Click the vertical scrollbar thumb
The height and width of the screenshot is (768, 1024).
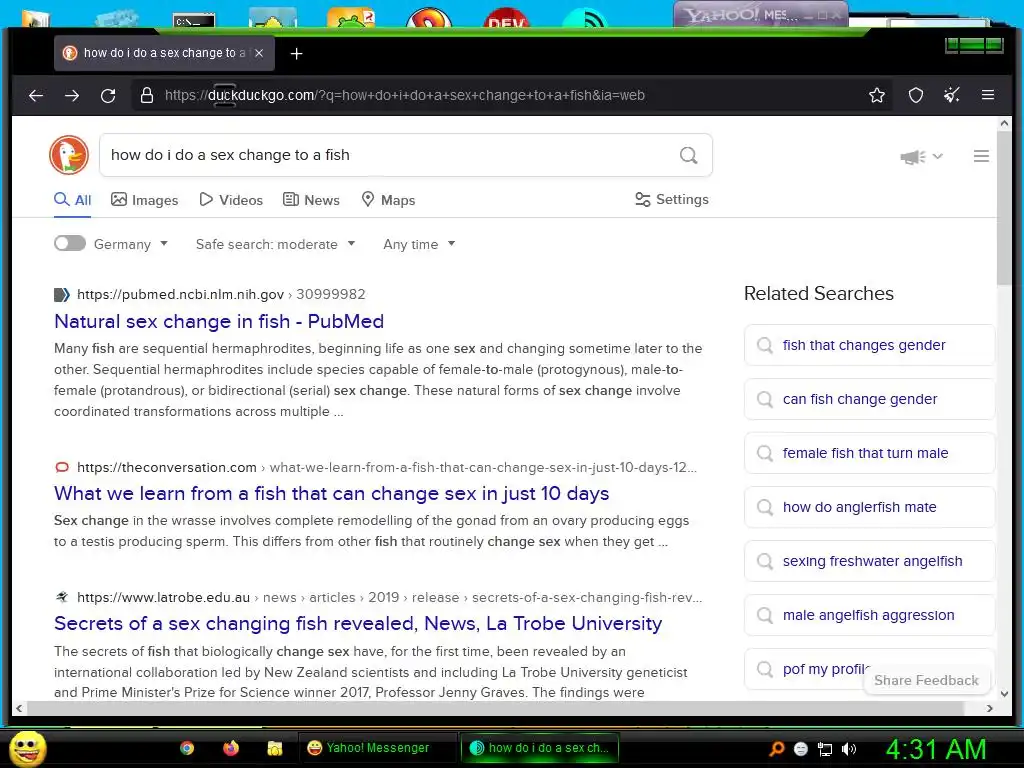coord(1004,208)
